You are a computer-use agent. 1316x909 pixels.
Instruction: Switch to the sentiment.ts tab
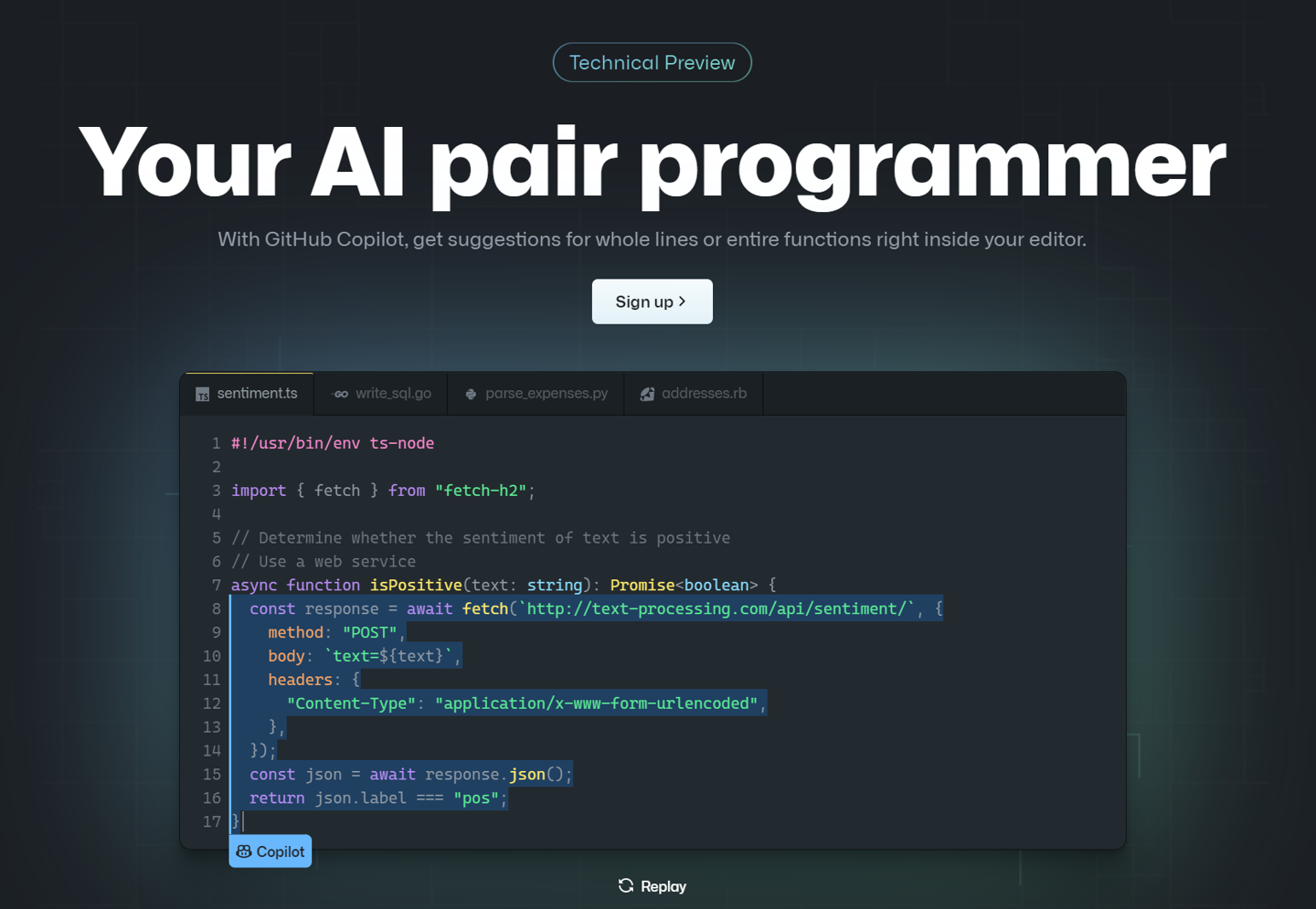click(x=257, y=394)
